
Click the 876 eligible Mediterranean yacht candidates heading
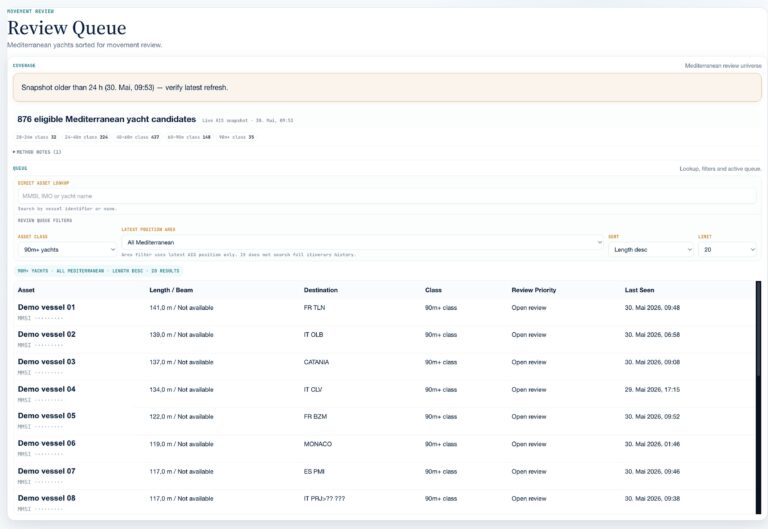point(107,119)
